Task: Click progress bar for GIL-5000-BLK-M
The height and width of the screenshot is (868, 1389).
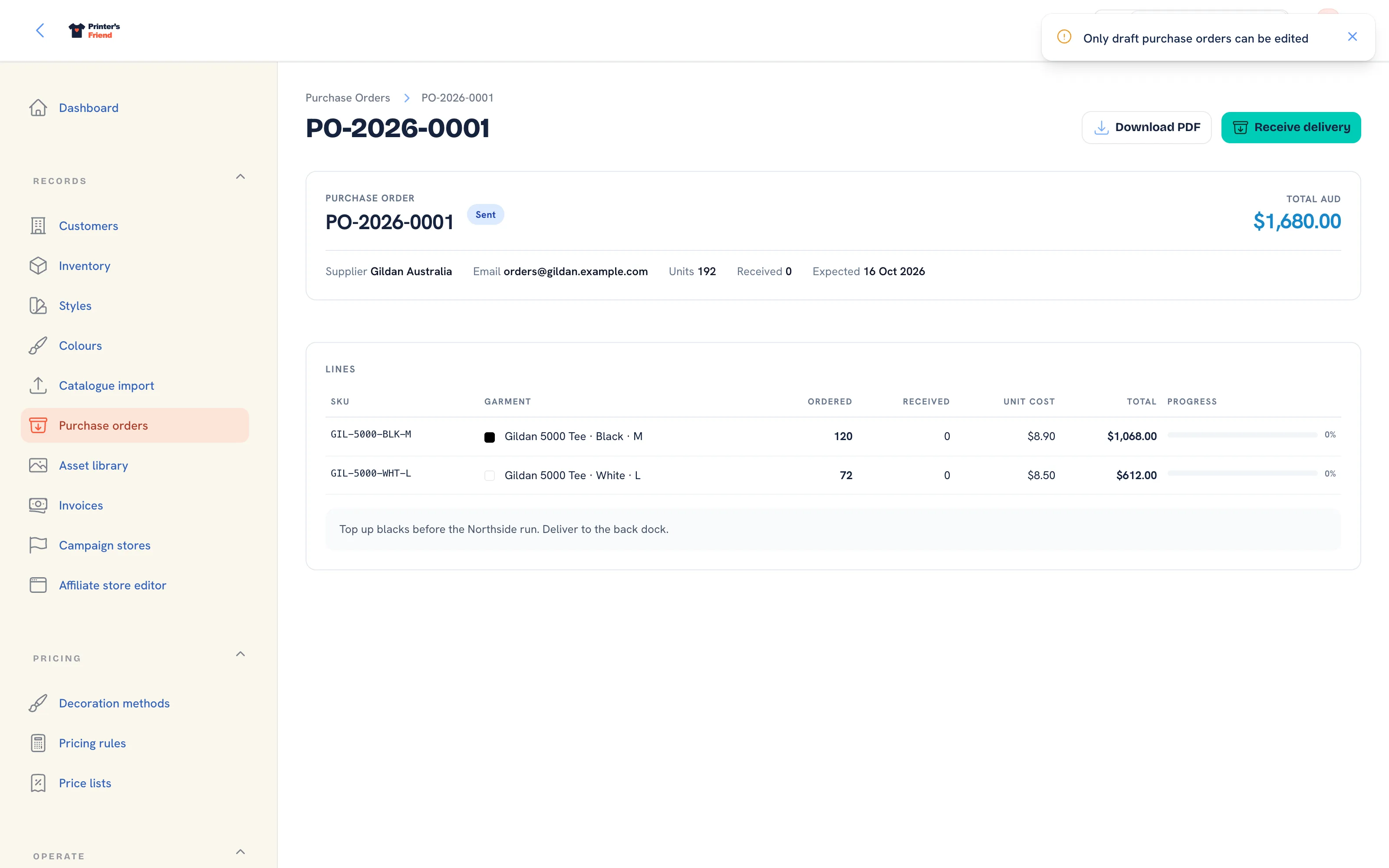Action: 1242,435
